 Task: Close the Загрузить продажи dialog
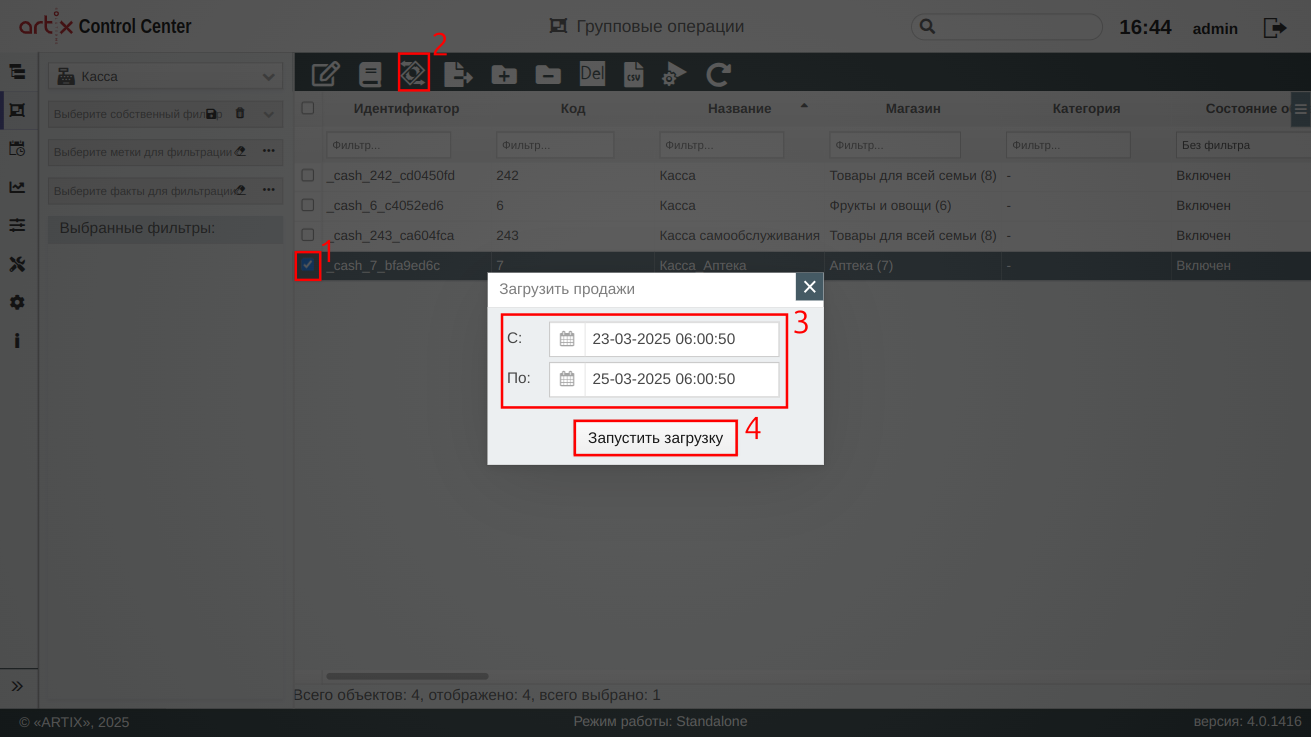809,287
